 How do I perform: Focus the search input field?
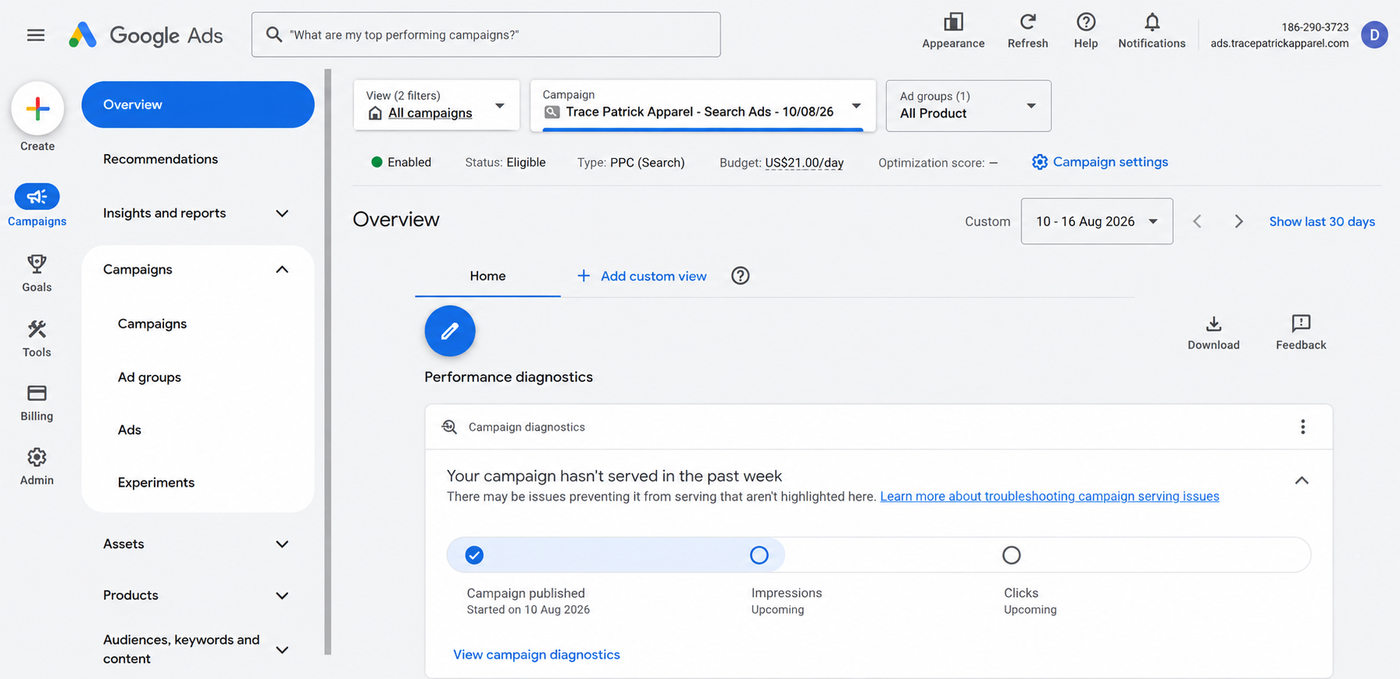486,35
